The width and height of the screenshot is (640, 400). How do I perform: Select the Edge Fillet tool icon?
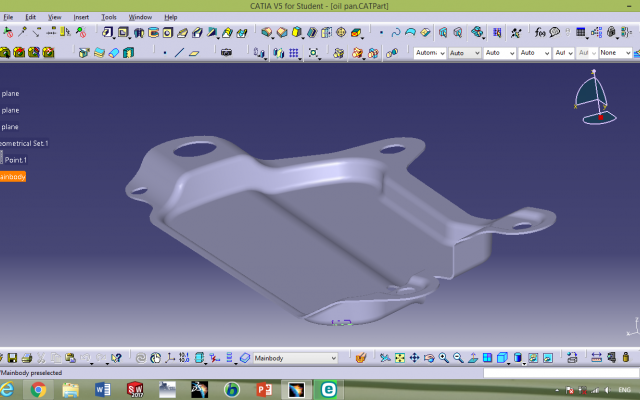[x=266, y=32]
